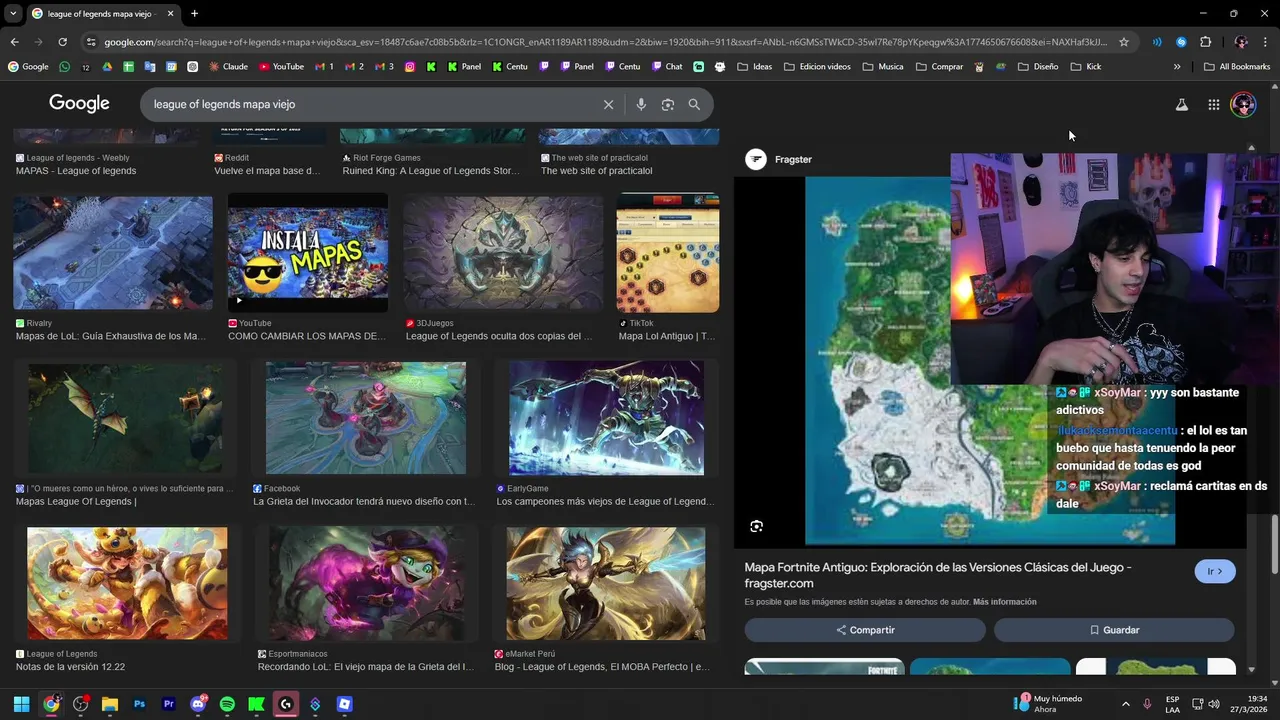Open Discord from the taskbar
Image resolution: width=1280 pixels, height=720 pixels.
click(198, 704)
